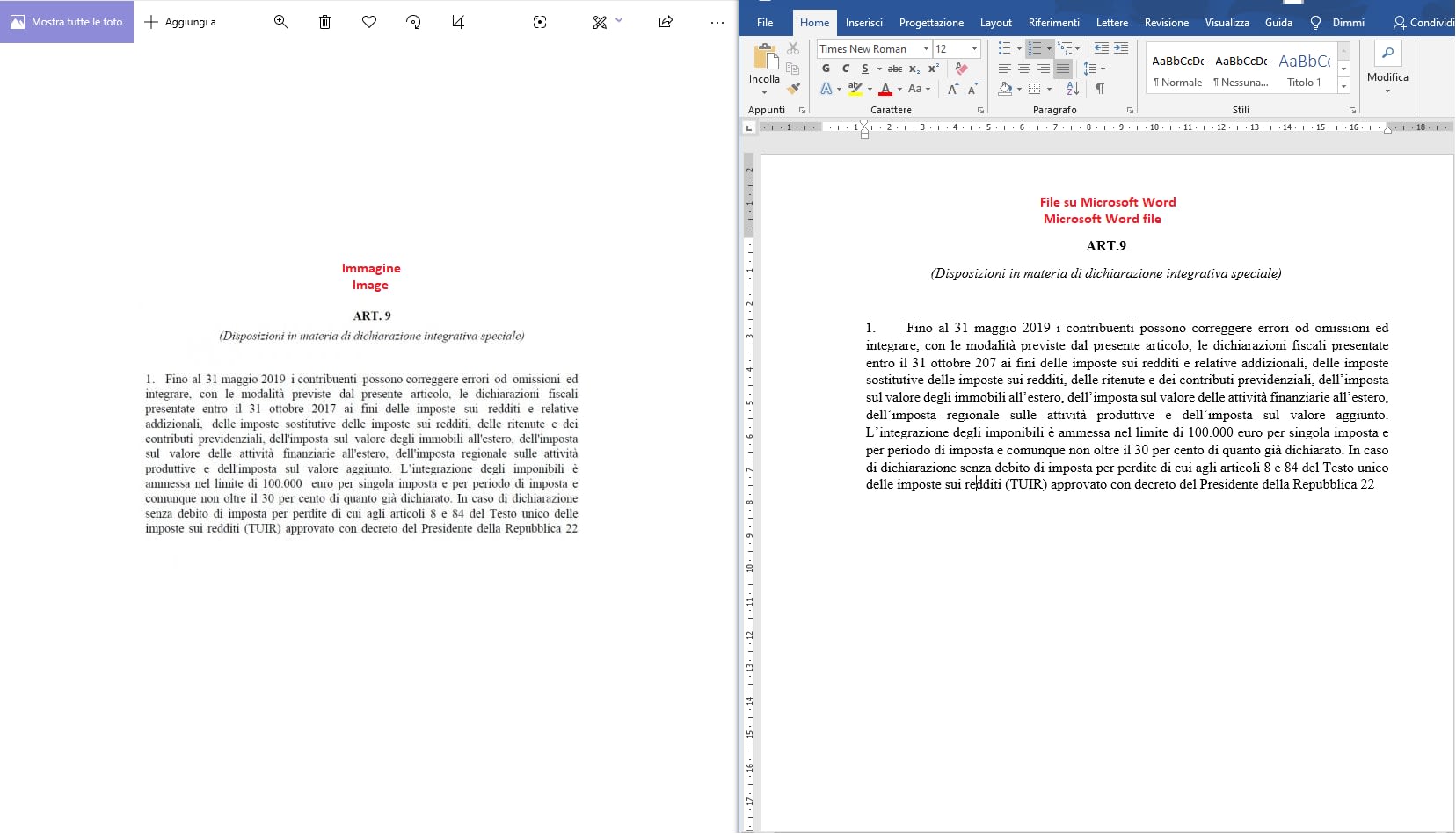Sort text with the A-Z icon
Image resolution: width=1456 pixels, height=834 pixels.
(1073, 89)
